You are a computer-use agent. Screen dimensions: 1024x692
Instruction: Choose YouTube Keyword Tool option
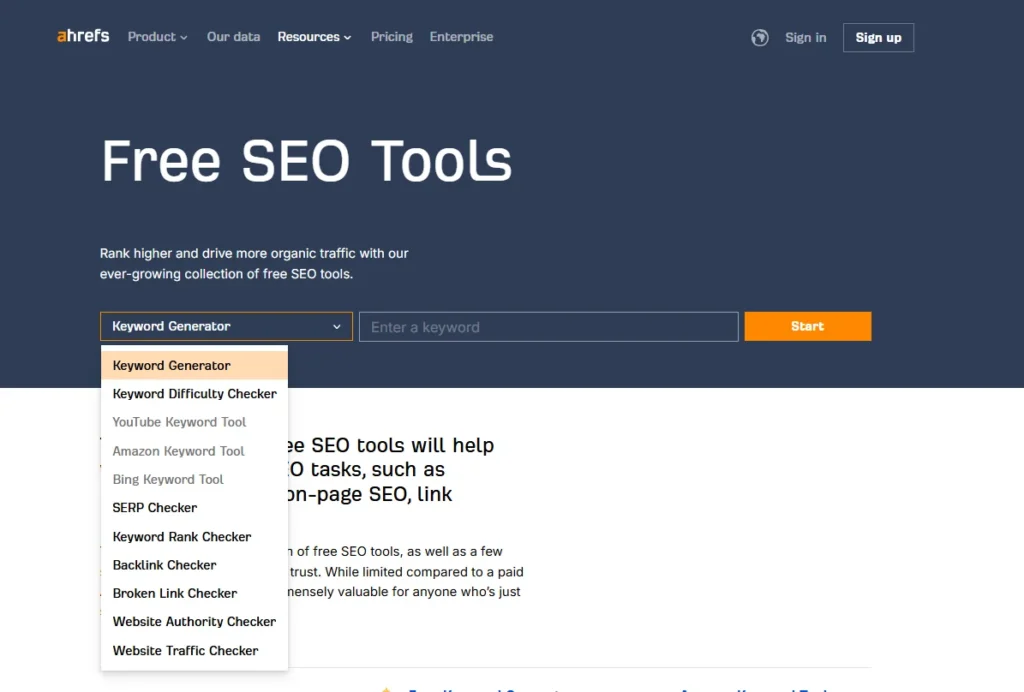(x=194, y=422)
